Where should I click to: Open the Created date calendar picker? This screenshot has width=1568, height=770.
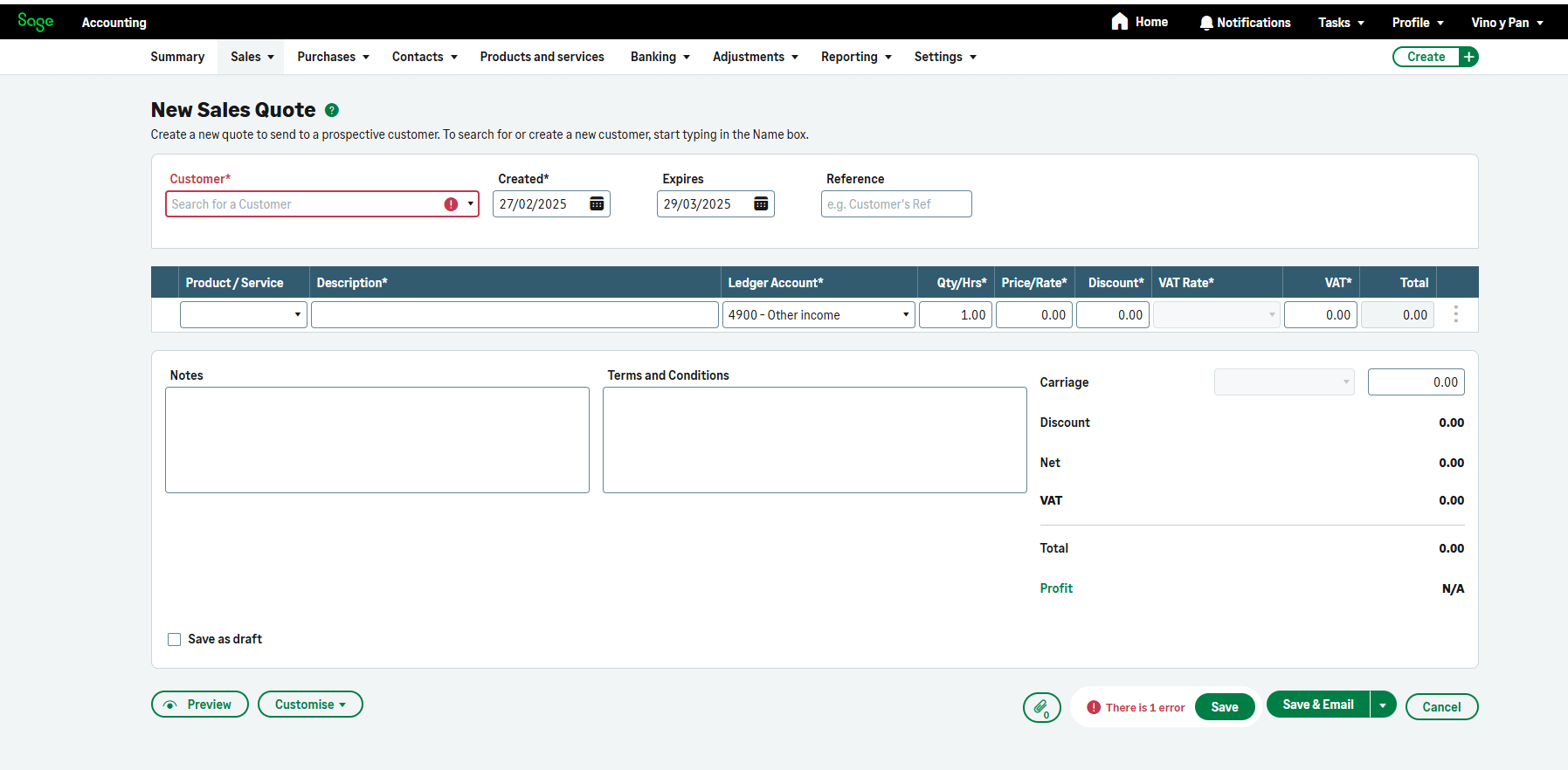tap(597, 204)
